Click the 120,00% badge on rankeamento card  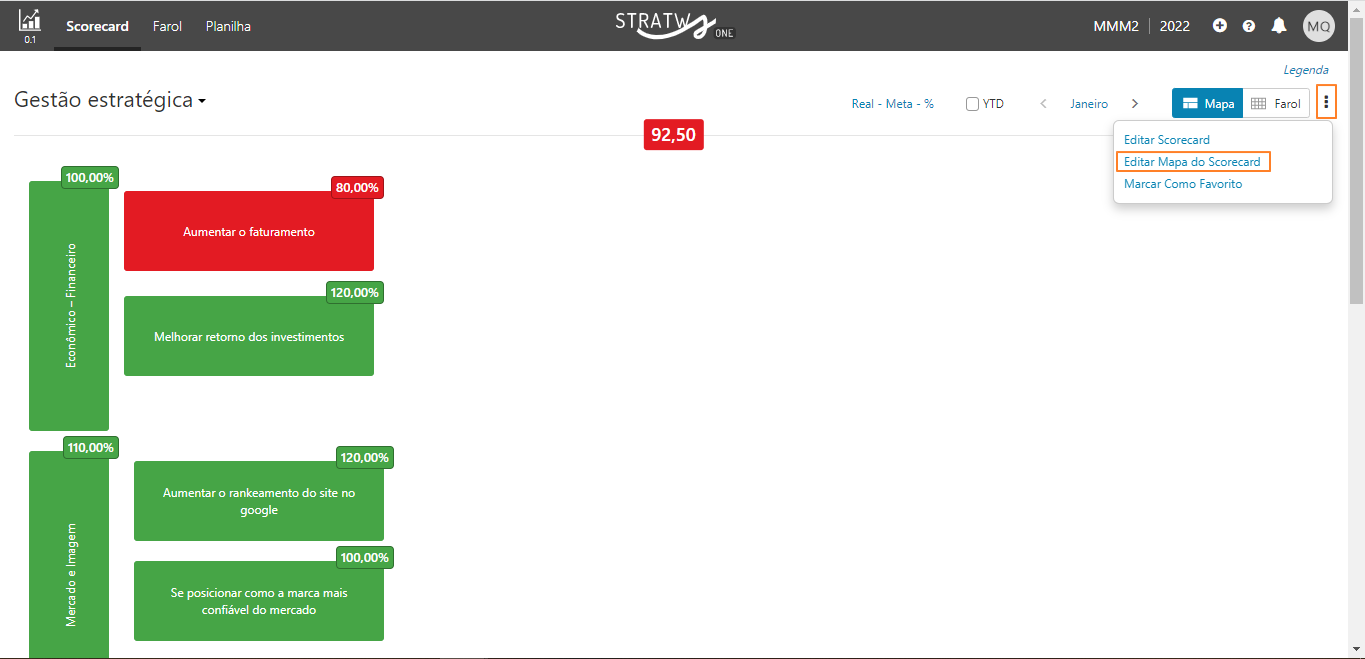pyautogui.click(x=365, y=457)
